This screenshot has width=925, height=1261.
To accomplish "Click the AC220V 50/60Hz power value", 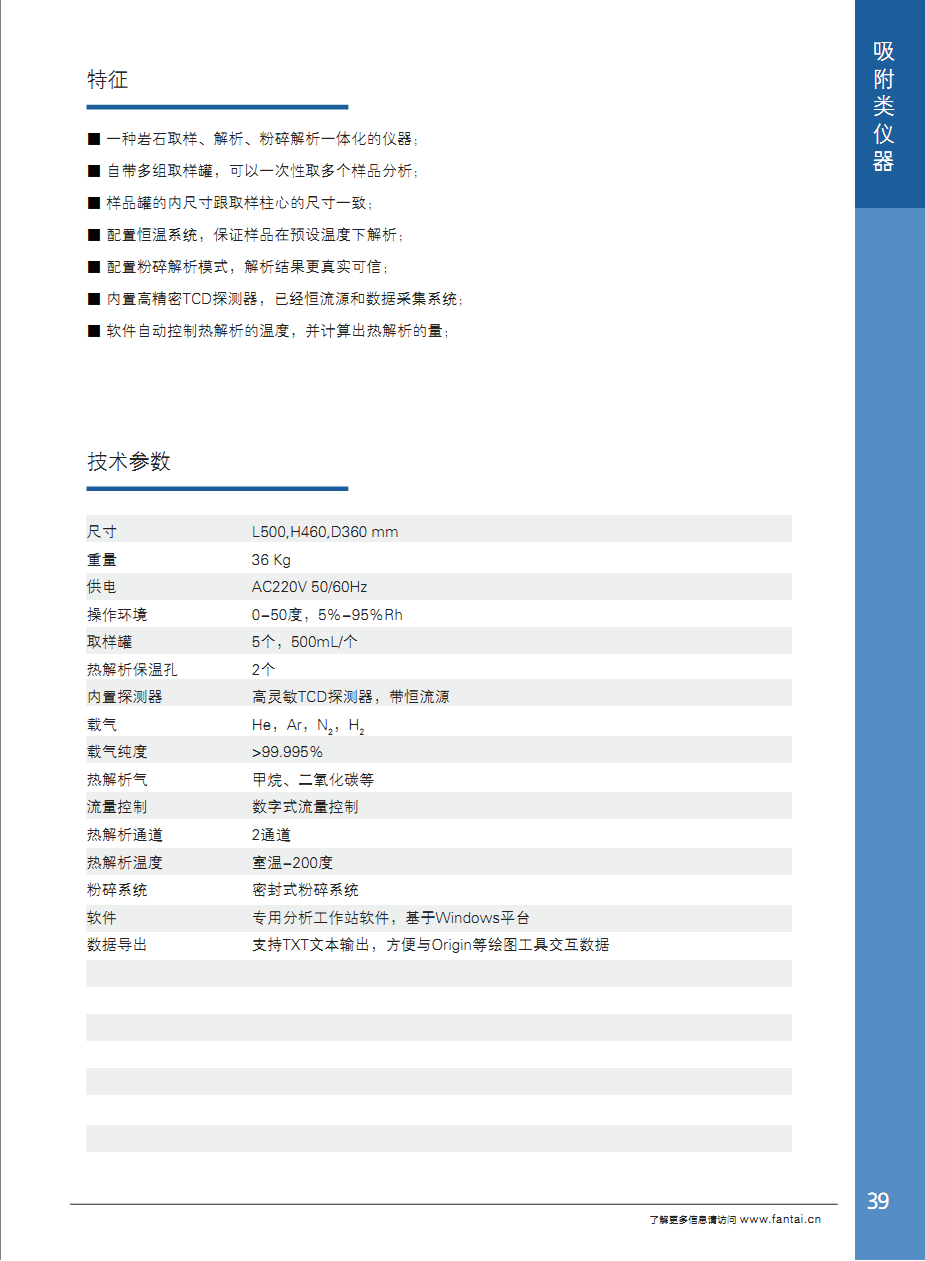I will point(309,587).
